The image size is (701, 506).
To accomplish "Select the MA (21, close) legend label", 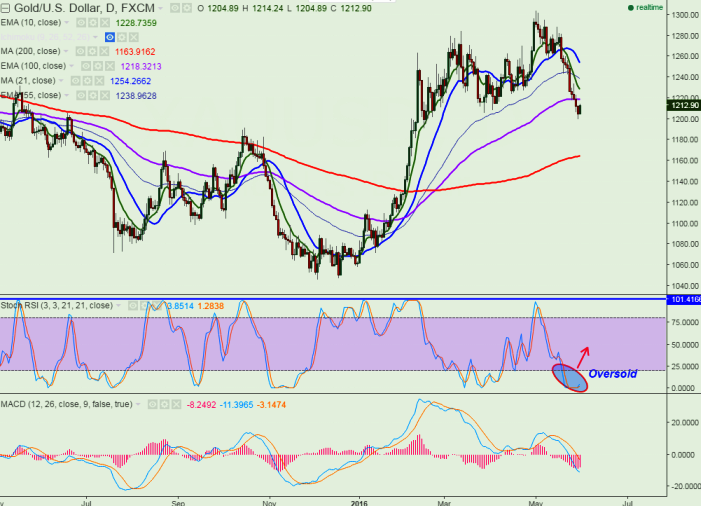I will (x=28, y=81).
